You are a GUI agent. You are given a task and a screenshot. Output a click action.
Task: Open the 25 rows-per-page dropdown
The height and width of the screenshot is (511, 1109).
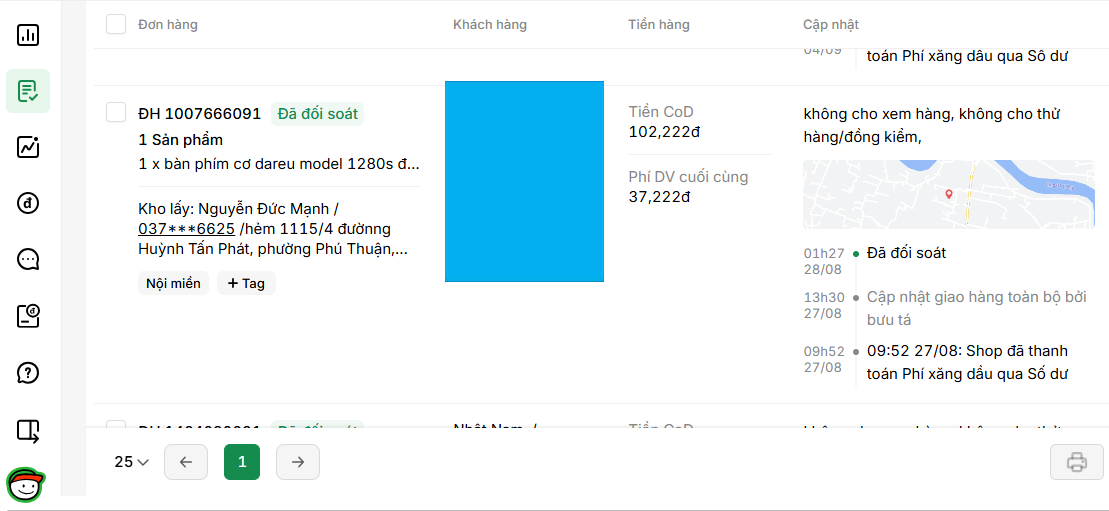tap(132, 462)
